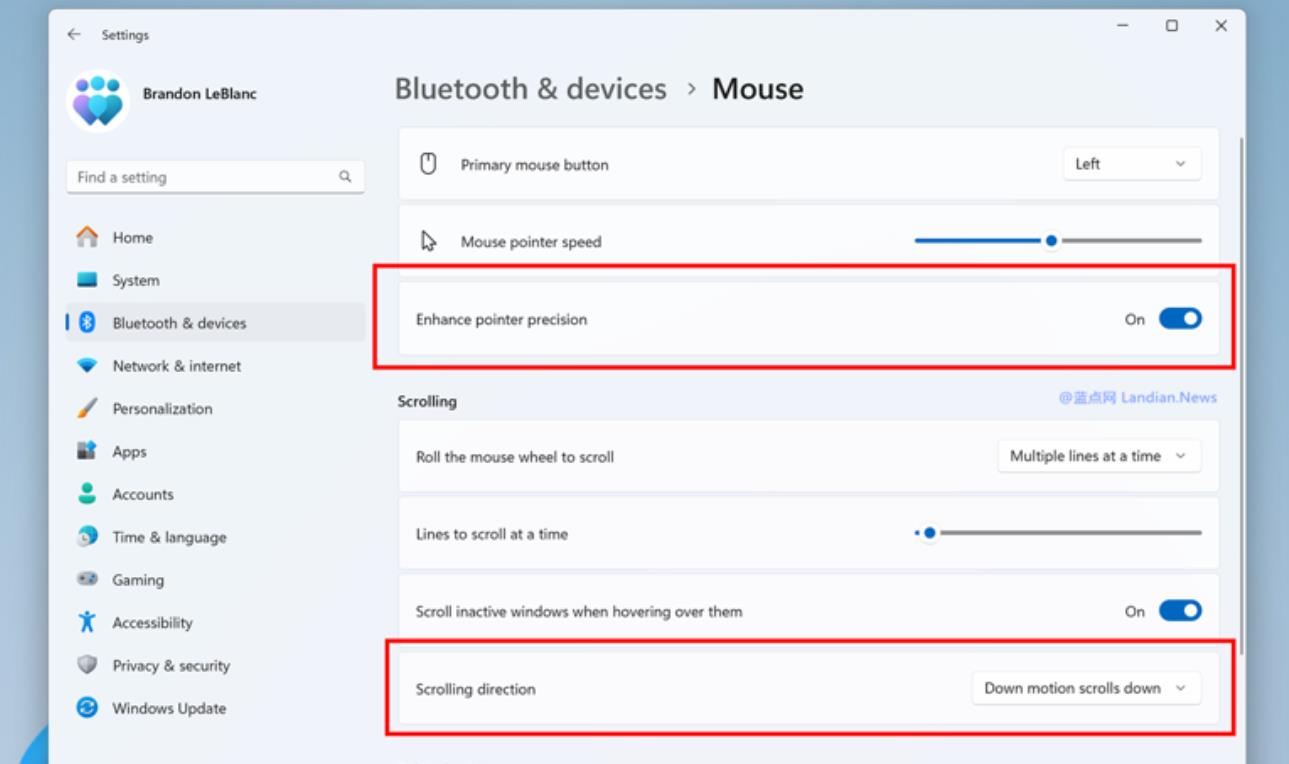
Task: Click the Enhance pointer precision label
Action: click(x=501, y=320)
